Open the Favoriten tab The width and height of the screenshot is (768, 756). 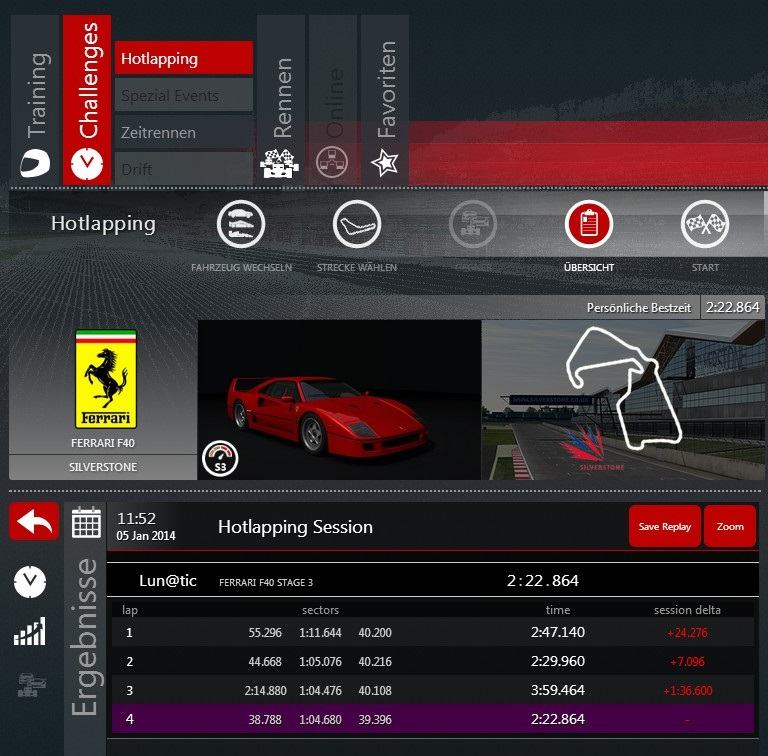pos(385,100)
